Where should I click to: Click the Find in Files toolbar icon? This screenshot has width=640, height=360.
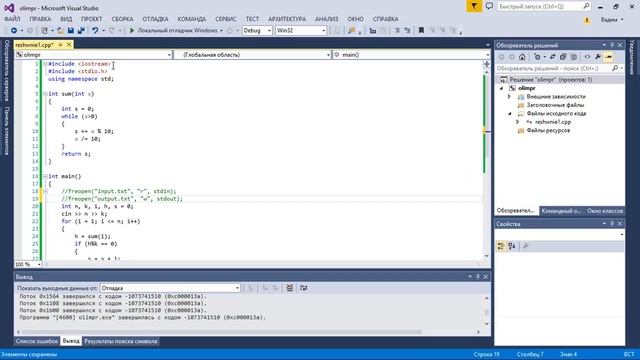coord(351,31)
